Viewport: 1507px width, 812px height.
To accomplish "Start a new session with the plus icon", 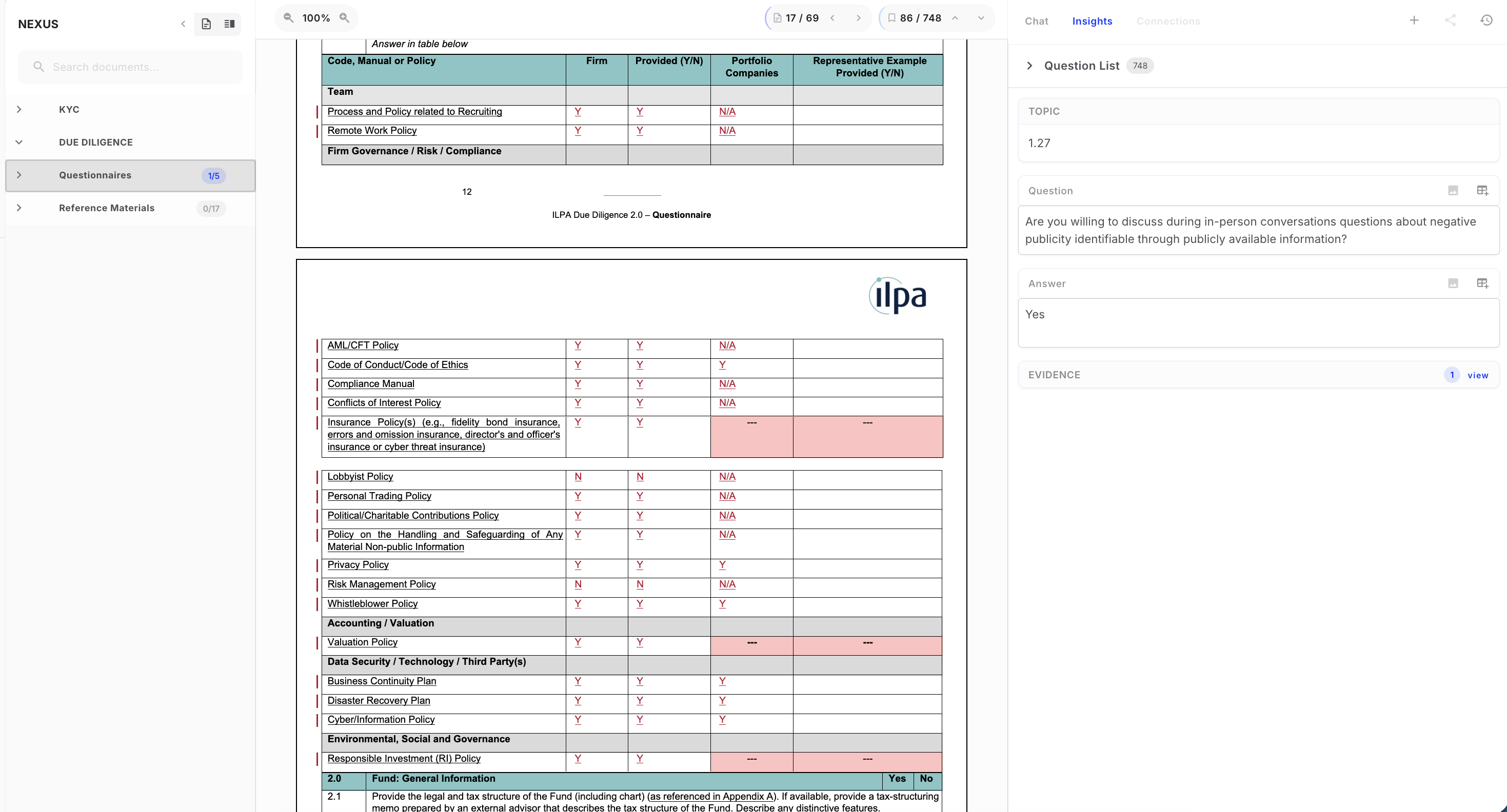I will click(x=1415, y=21).
